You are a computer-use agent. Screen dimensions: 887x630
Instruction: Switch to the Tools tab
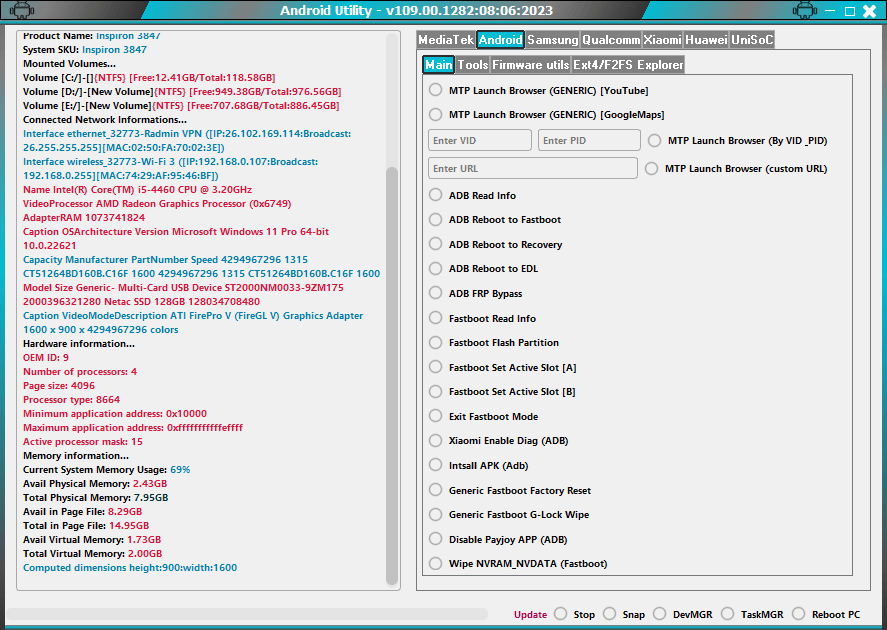click(472, 64)
